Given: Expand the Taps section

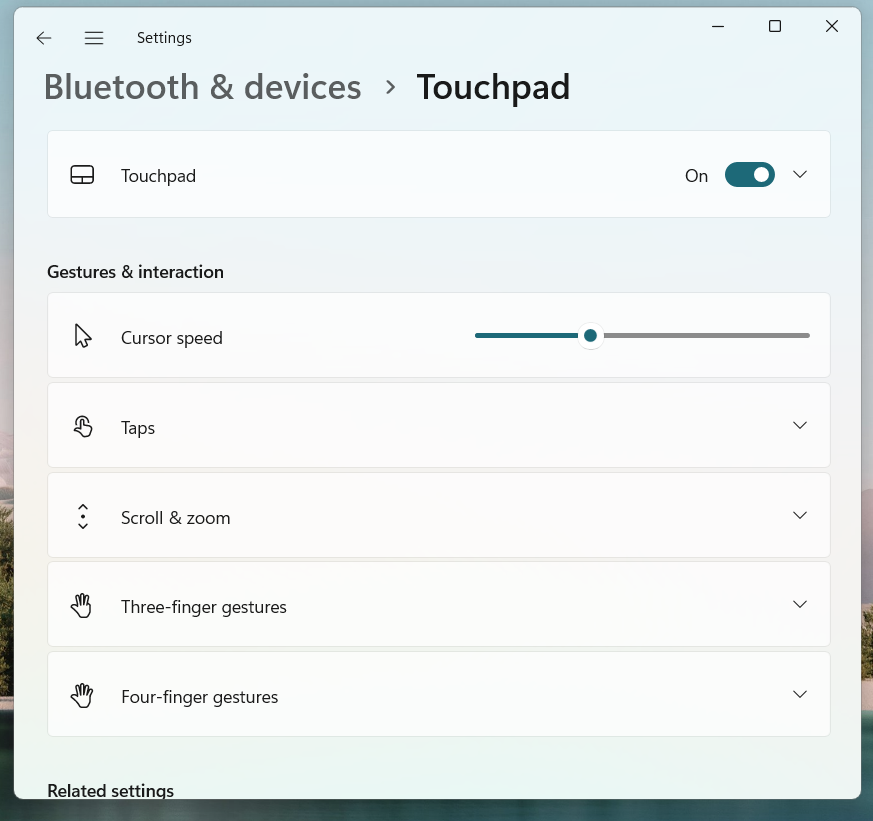Looking at the screenshot, I should (799, 425).
